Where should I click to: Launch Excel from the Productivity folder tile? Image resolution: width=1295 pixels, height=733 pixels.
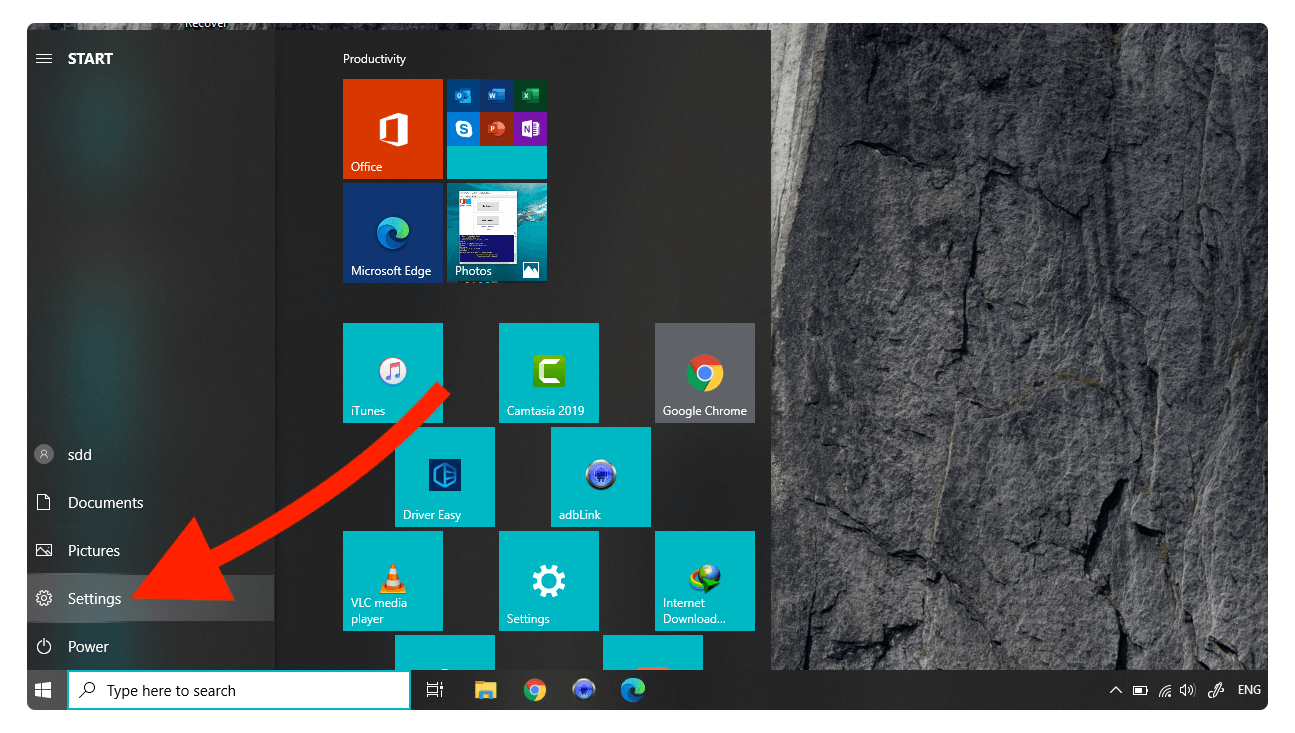click(530, 96)
